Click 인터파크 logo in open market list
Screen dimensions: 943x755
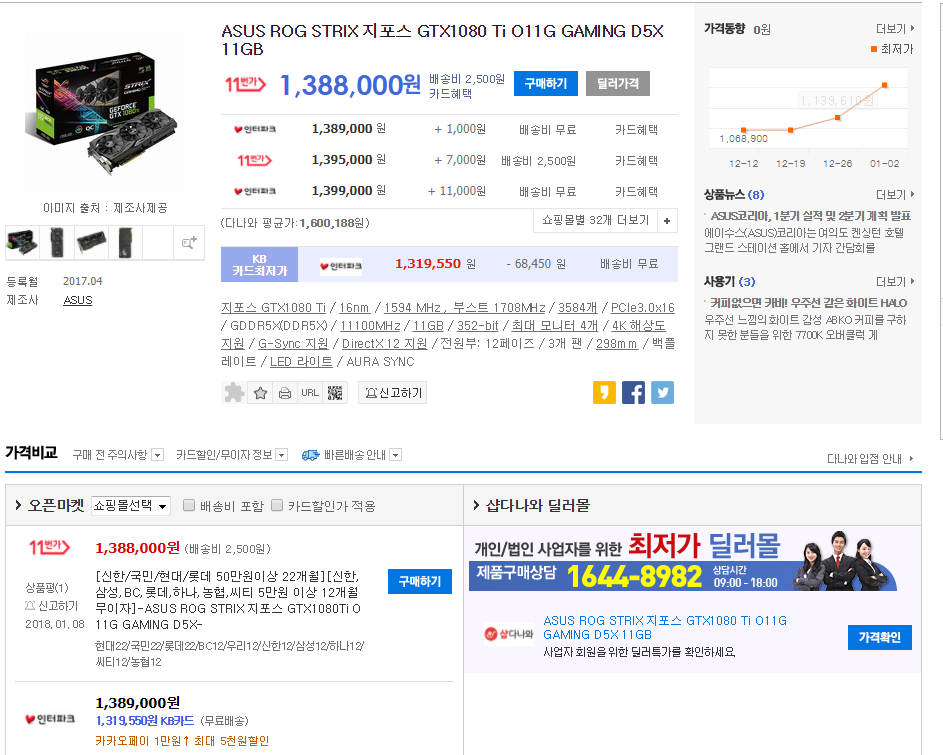(x=50, y=719)
